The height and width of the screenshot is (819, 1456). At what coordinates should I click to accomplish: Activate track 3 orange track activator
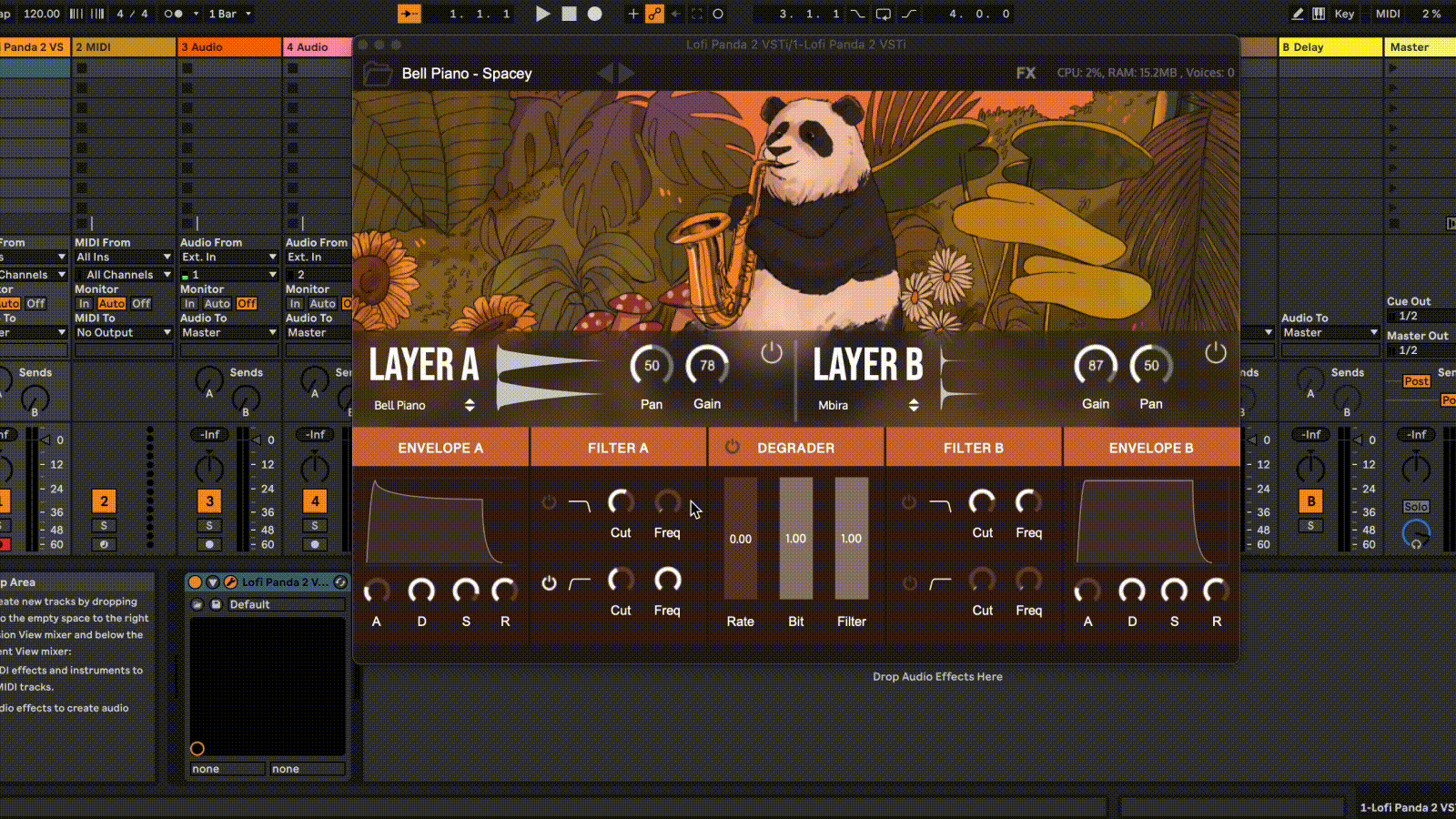(x=209, y=501)
